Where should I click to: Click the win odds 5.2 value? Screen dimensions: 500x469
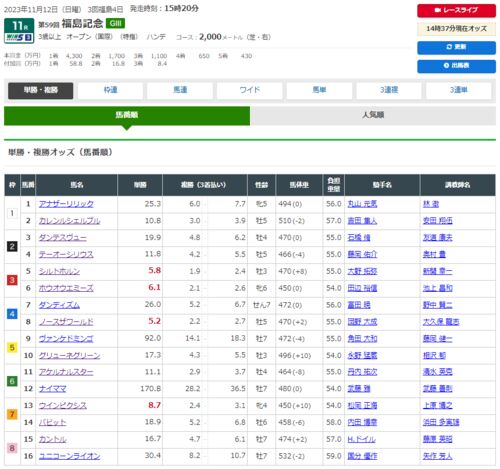tap(155, 321)
